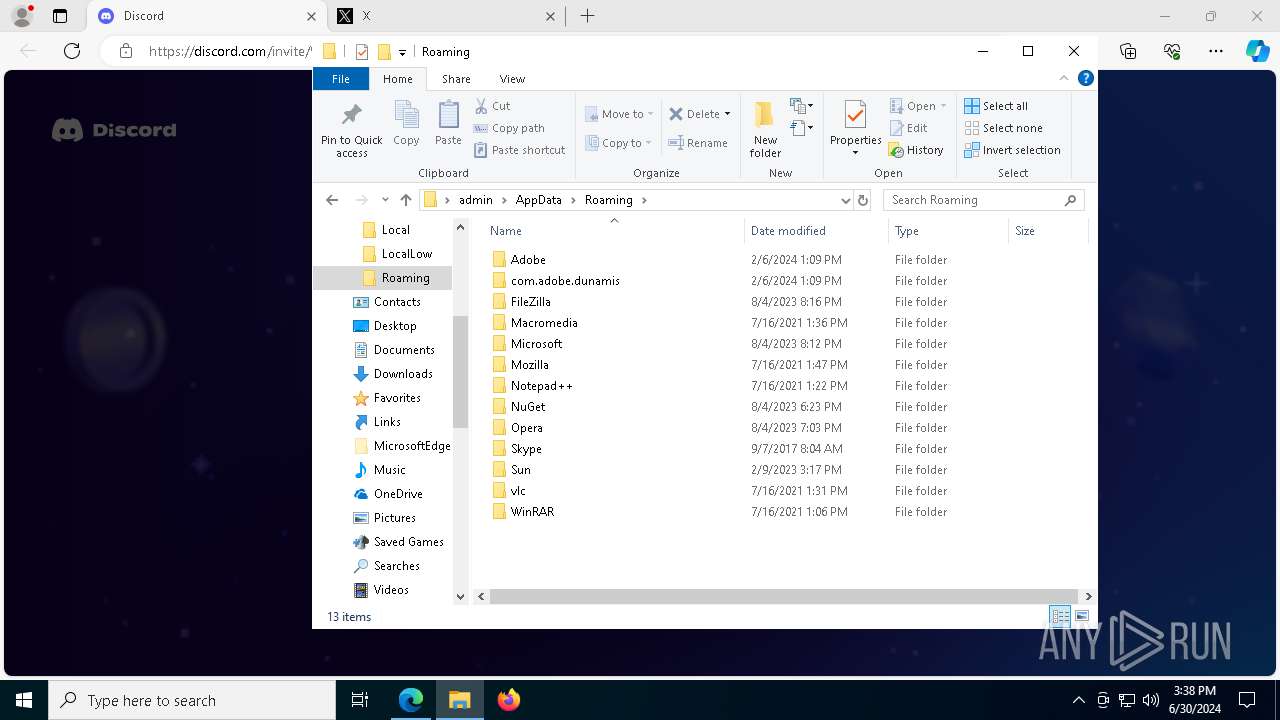The height and width of the screenshot is (720, 1280).
Task: Select the Home ribbon tab
Action: (x=397, y=79)
